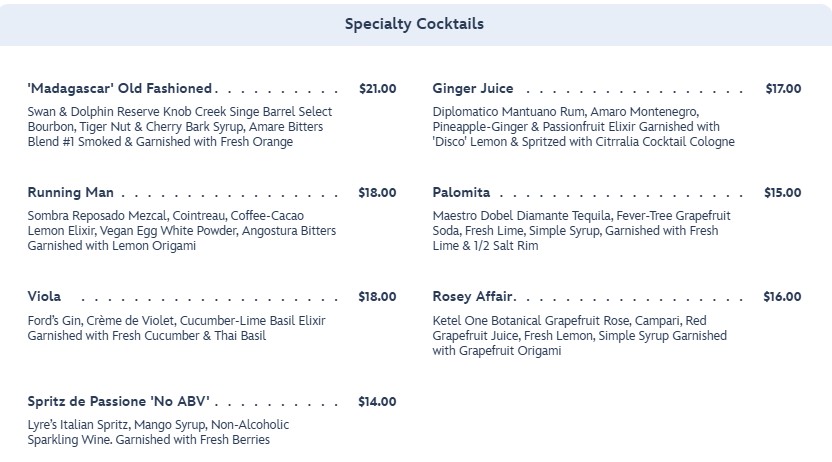Click the Specialty Cocktails section header
Image resolution: width=832 pixels, height=462 pixels.
coord(415,23)
